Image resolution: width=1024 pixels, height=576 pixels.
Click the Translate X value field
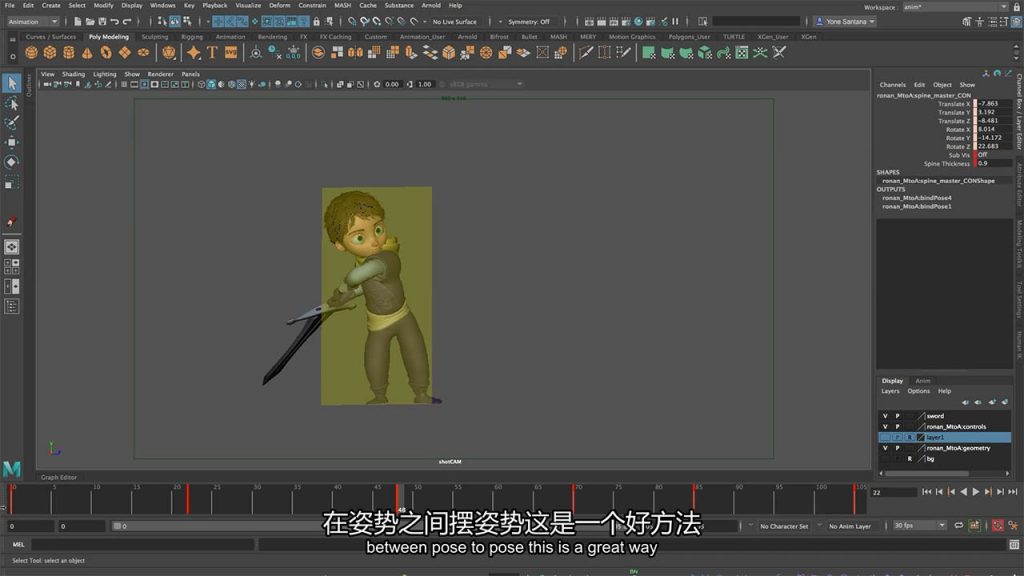coord(993,104)
